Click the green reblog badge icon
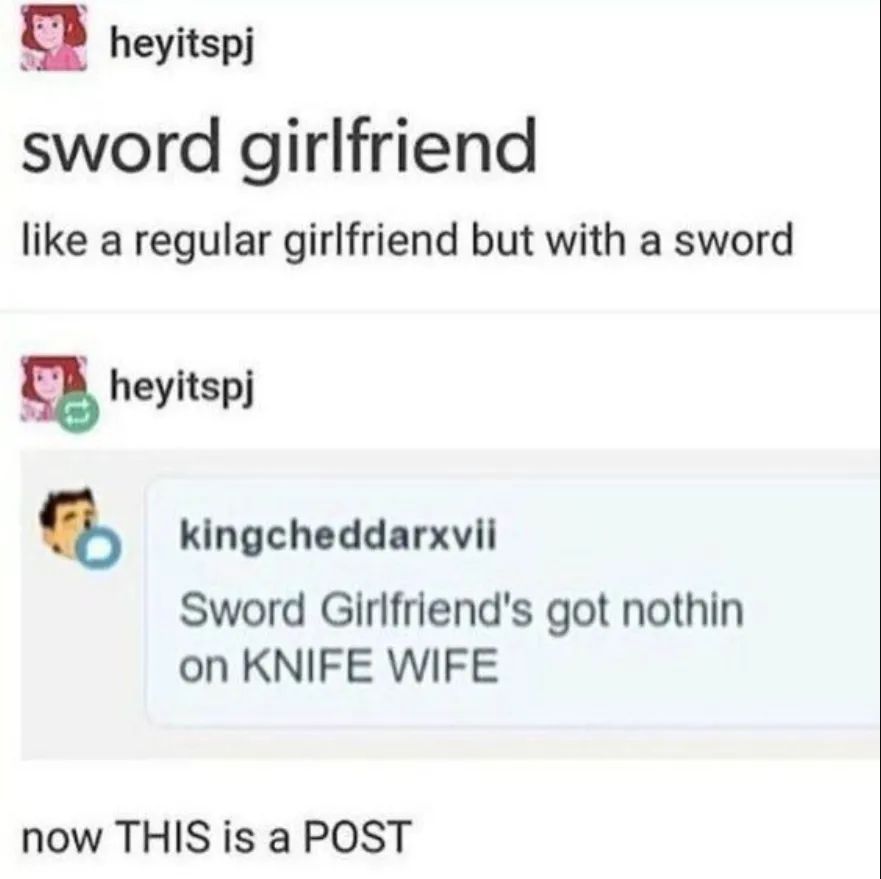881x879 pixels. tap(79, 413)
